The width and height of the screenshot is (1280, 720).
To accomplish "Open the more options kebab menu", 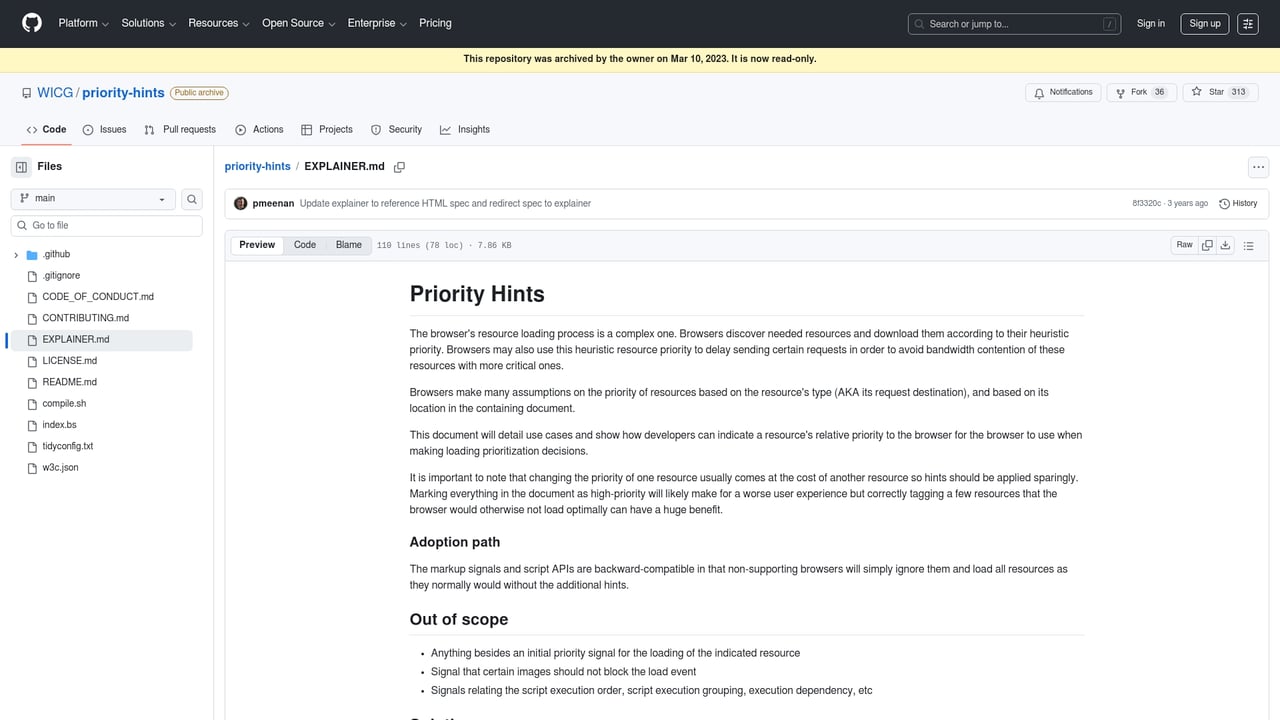I will click(x=1258, y=167).
